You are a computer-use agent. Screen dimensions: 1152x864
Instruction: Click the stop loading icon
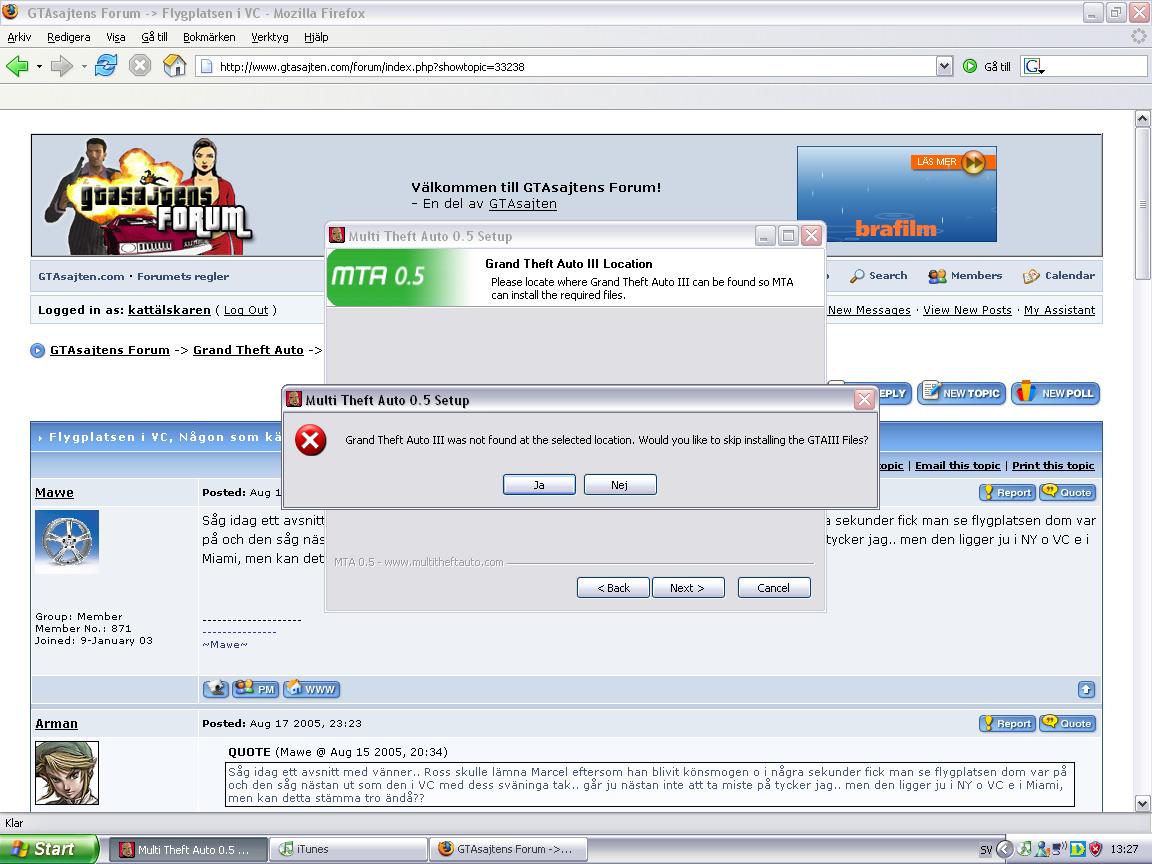pyautogui.click(x=140, y=66)
